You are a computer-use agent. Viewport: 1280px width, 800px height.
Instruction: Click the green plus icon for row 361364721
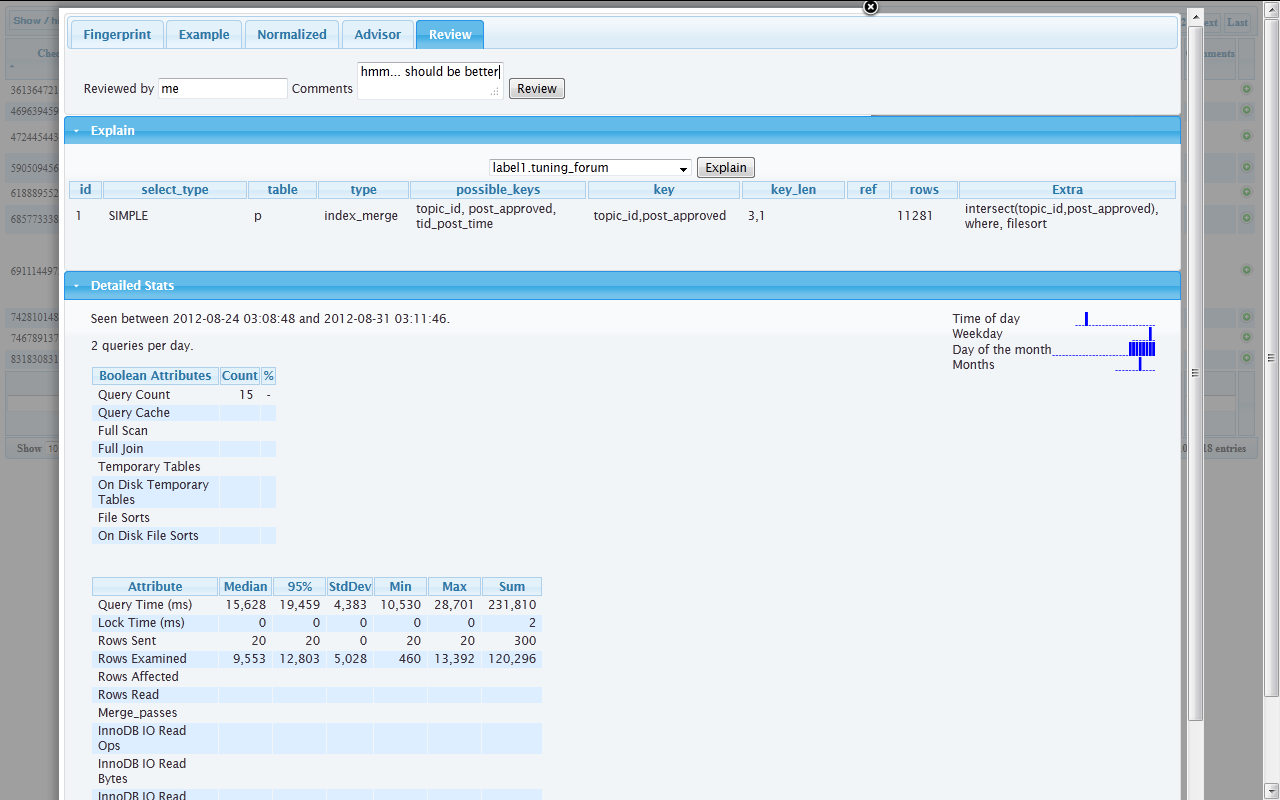click(1247, 89)
